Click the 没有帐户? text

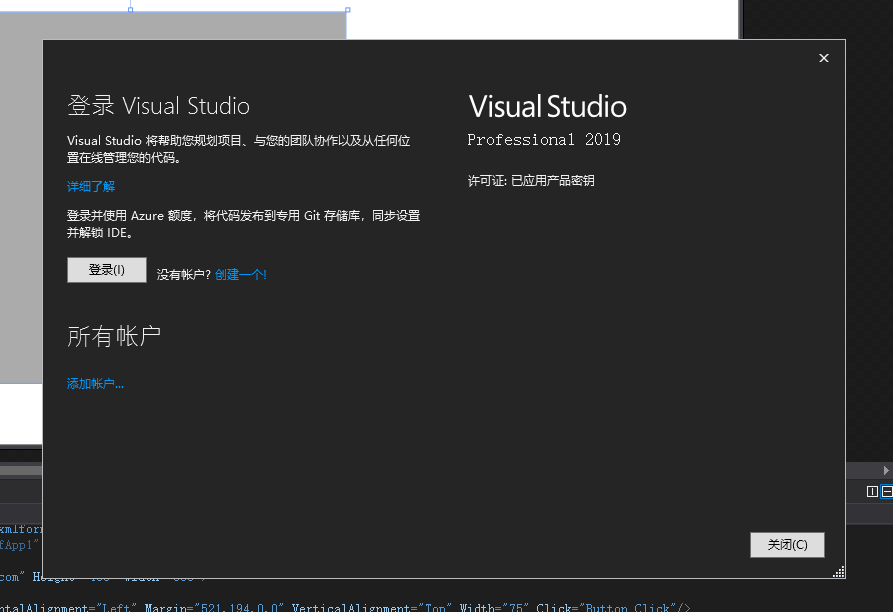click(x=183, y=274)
